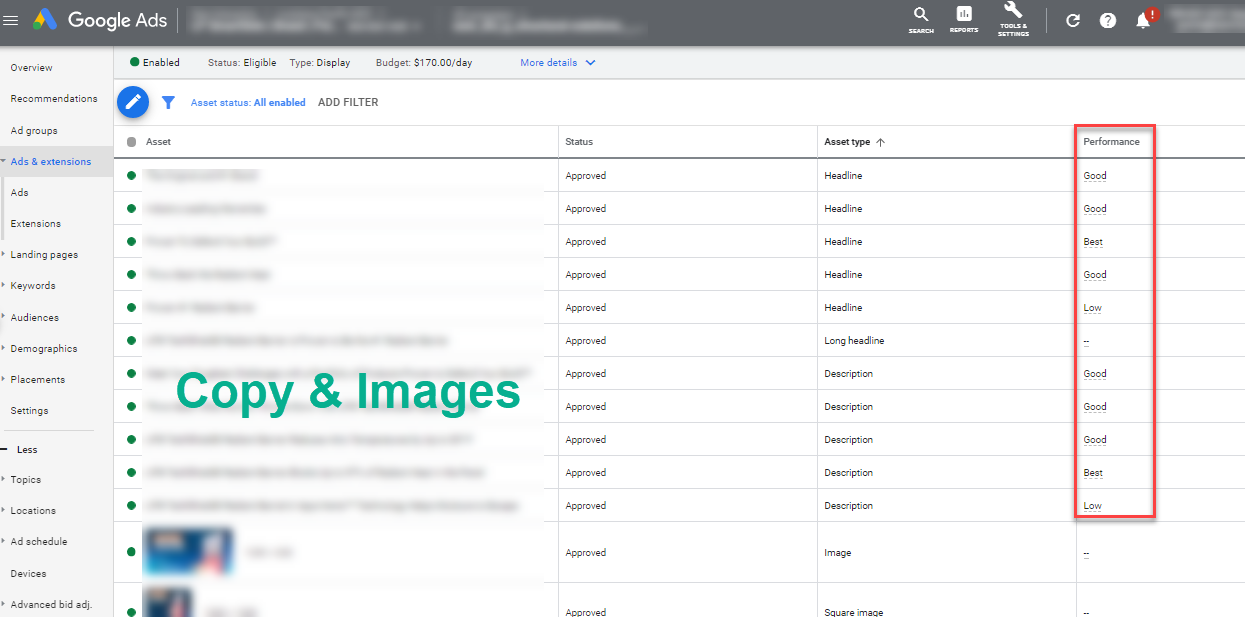Toggle the green status dot of first Headline asset
The height and width of the screenshot is (617, 1245).
pyautogui.click(x=131, y=175)
